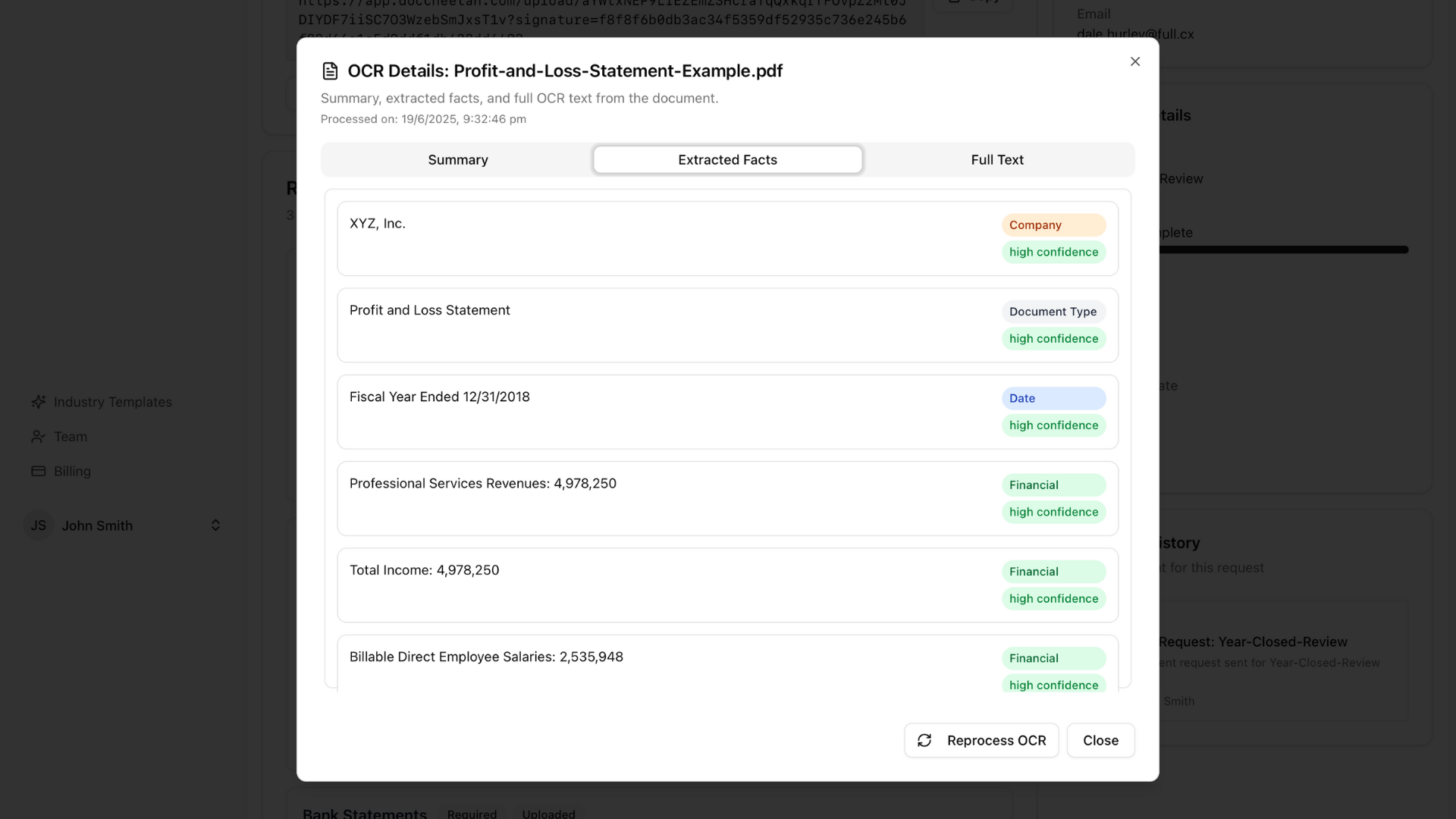This screenshot has height=819, width=1456.
Task: Click the Close button in dialog footer
Action: pyautogui.click(x=1100, y=740)
